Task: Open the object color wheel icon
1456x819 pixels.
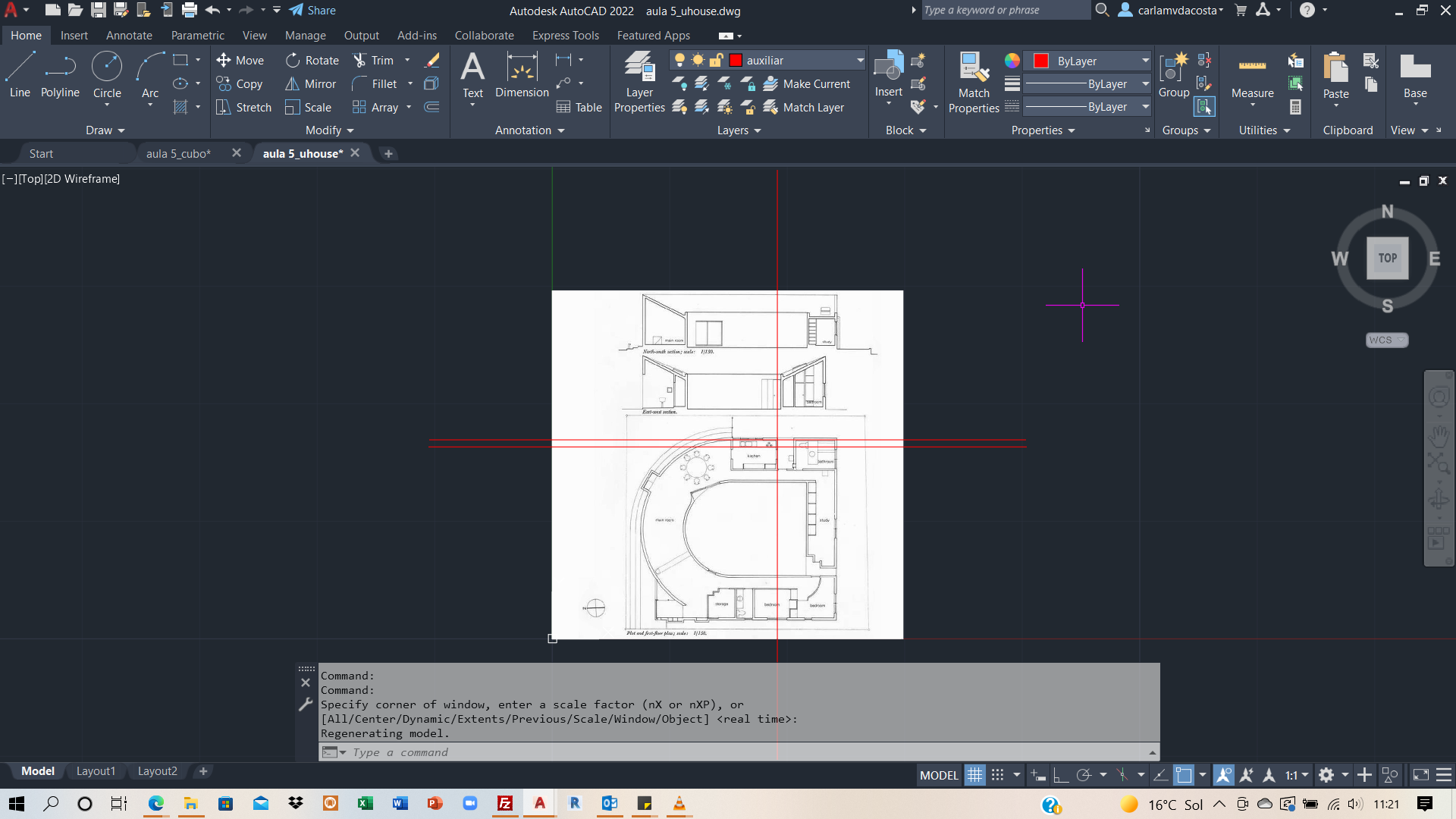Action: 1012,61
